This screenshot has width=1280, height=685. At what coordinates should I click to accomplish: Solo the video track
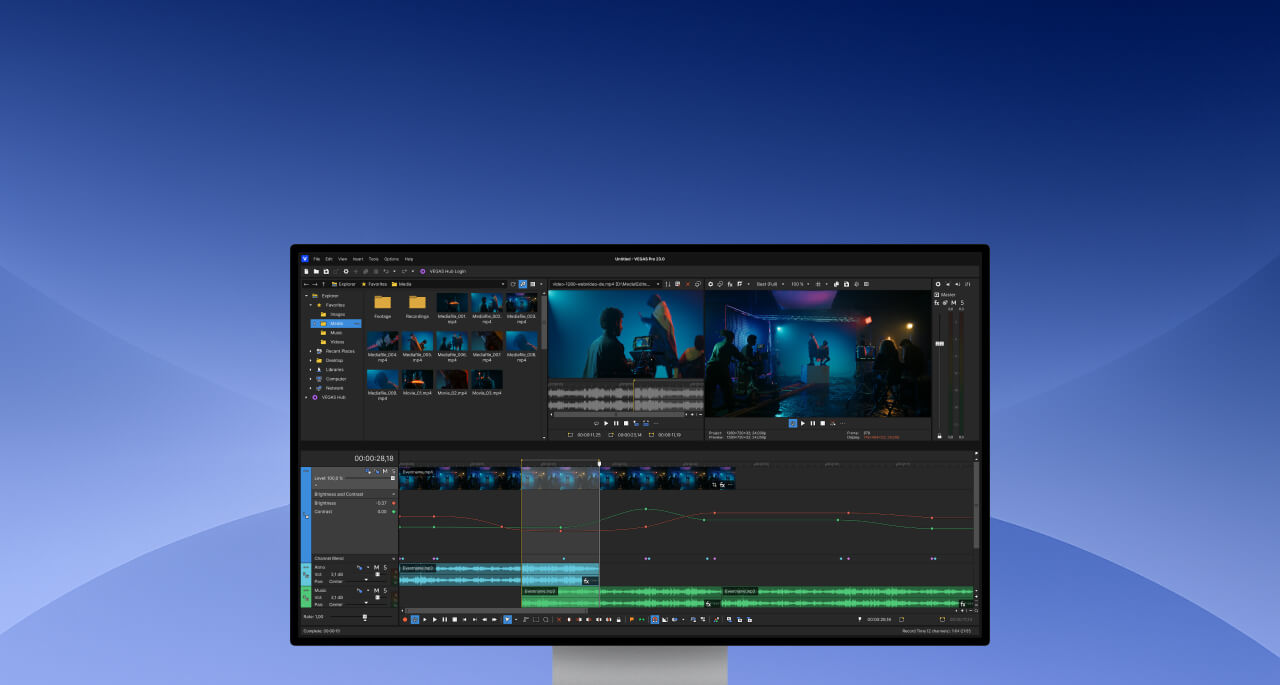click(393, 471)
